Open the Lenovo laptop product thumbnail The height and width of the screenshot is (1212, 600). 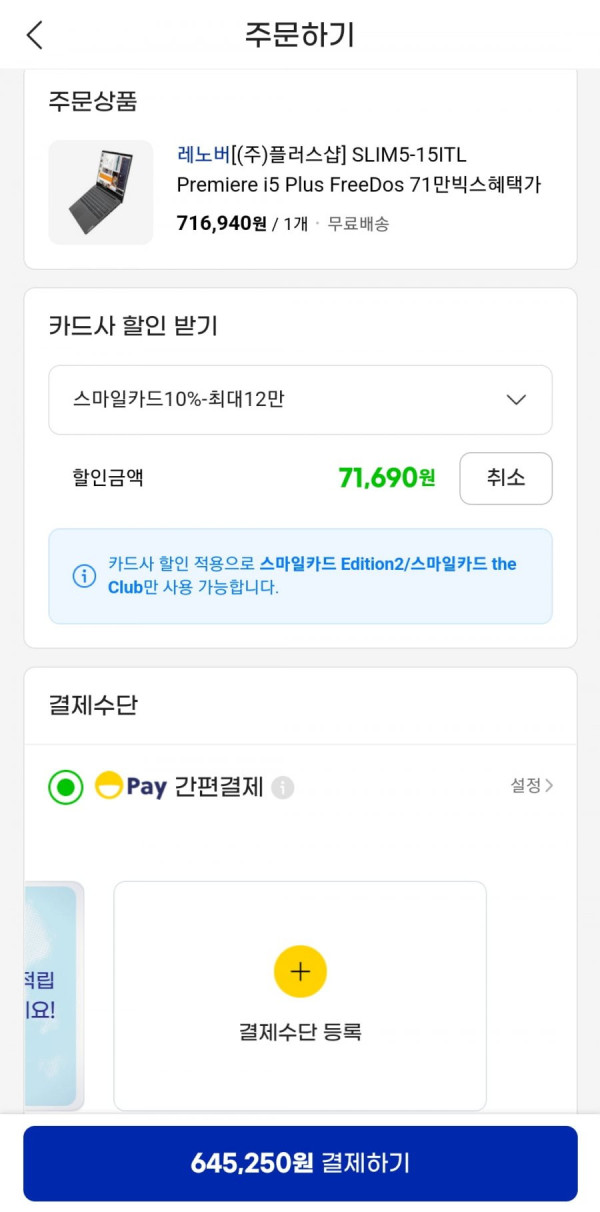[x=101, y=192]
